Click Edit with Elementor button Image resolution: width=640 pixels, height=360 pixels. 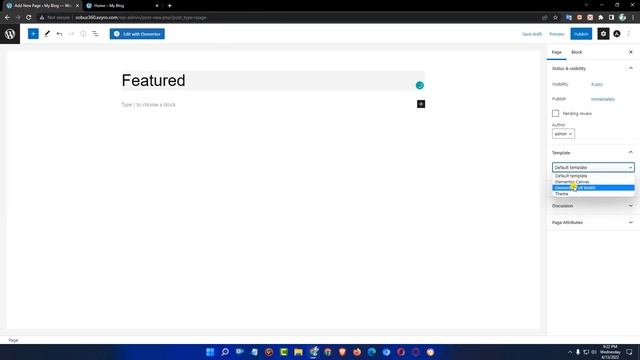[x=137, y=34]
